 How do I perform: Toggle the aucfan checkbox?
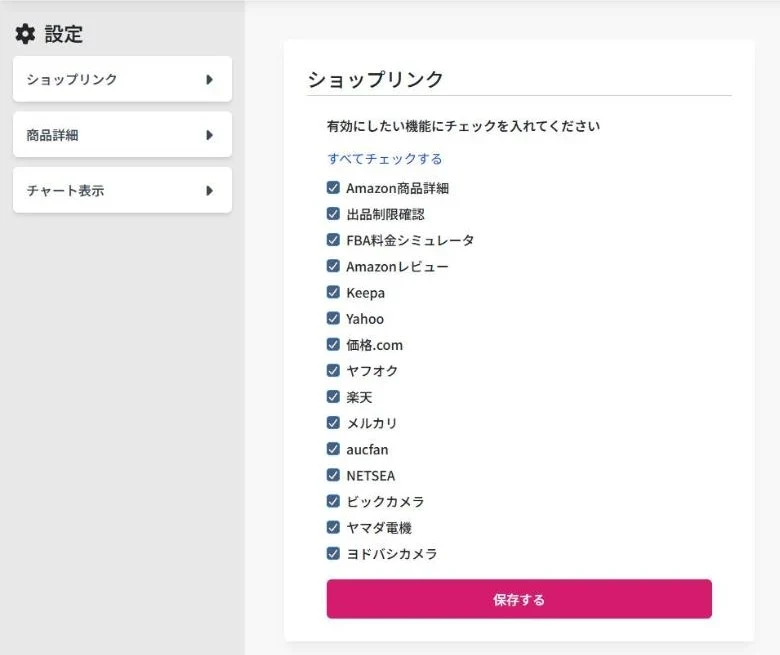point(333,449)
